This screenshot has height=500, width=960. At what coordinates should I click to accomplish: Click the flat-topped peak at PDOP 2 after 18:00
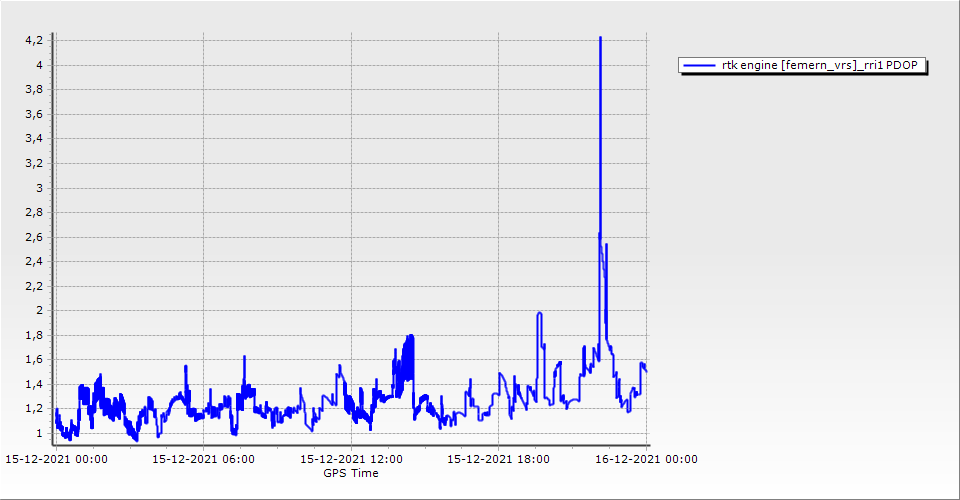point(539,313)
